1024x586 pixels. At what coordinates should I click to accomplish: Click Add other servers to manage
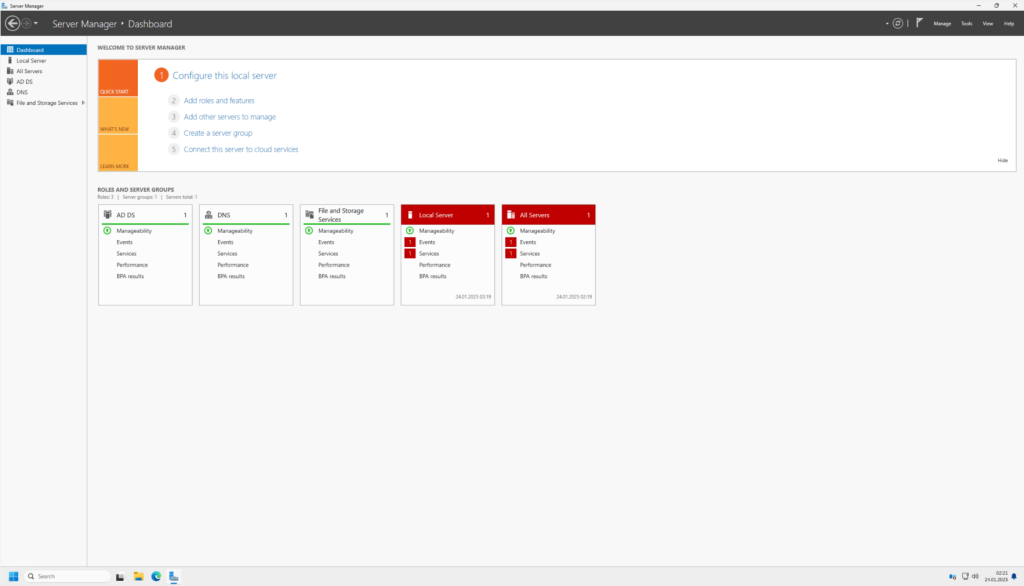tap(230, 117)
